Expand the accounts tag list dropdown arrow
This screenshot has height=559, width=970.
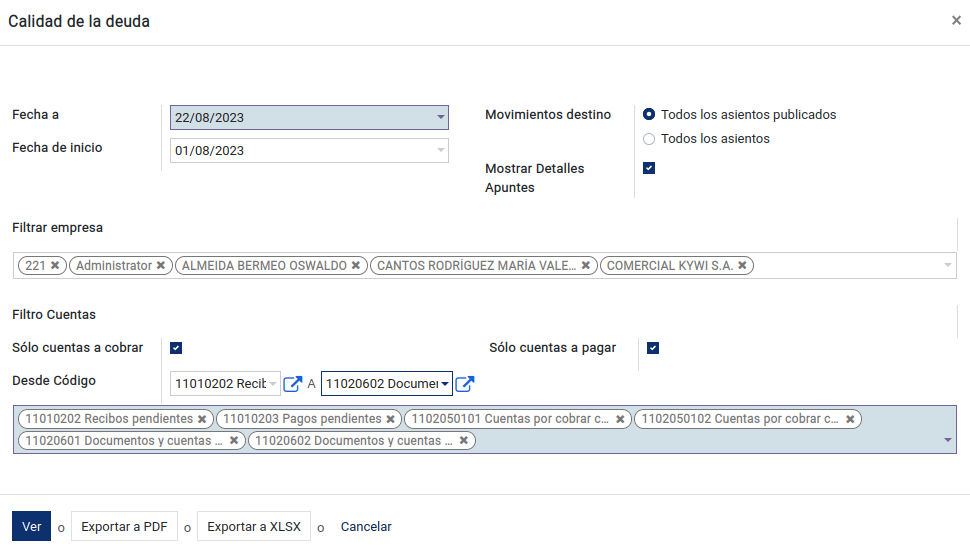(948, 440)
